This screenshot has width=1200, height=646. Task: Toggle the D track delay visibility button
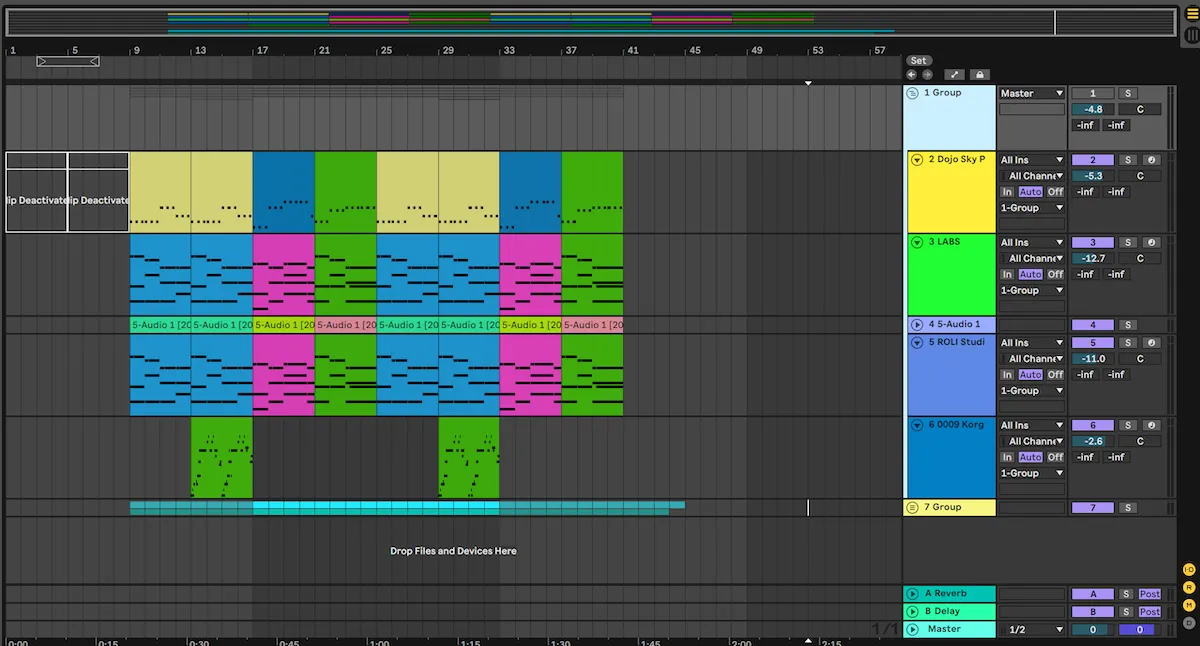click(x=1189, y=623)
